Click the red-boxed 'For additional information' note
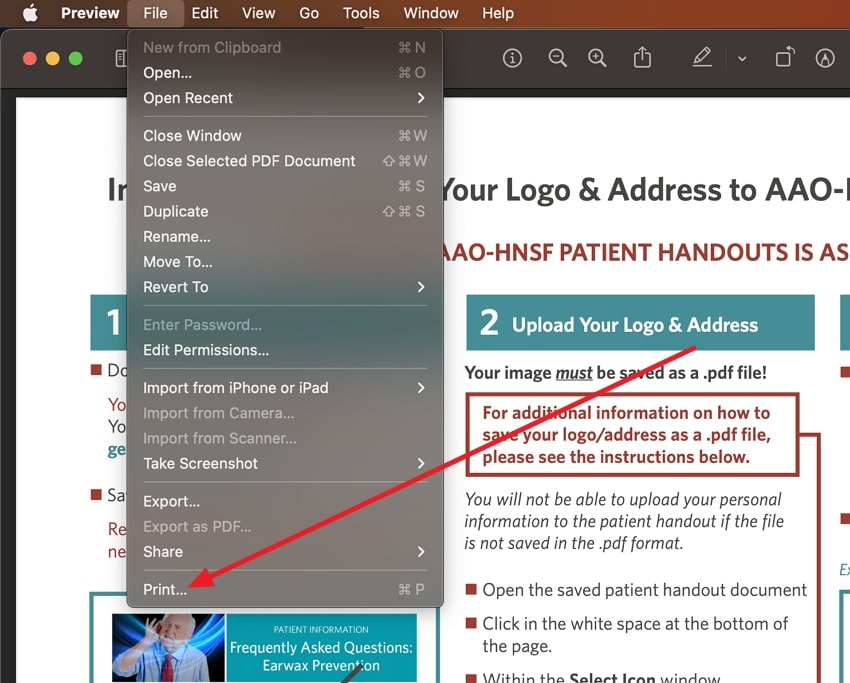The image size is (850, 683). (x=632, y=435)
